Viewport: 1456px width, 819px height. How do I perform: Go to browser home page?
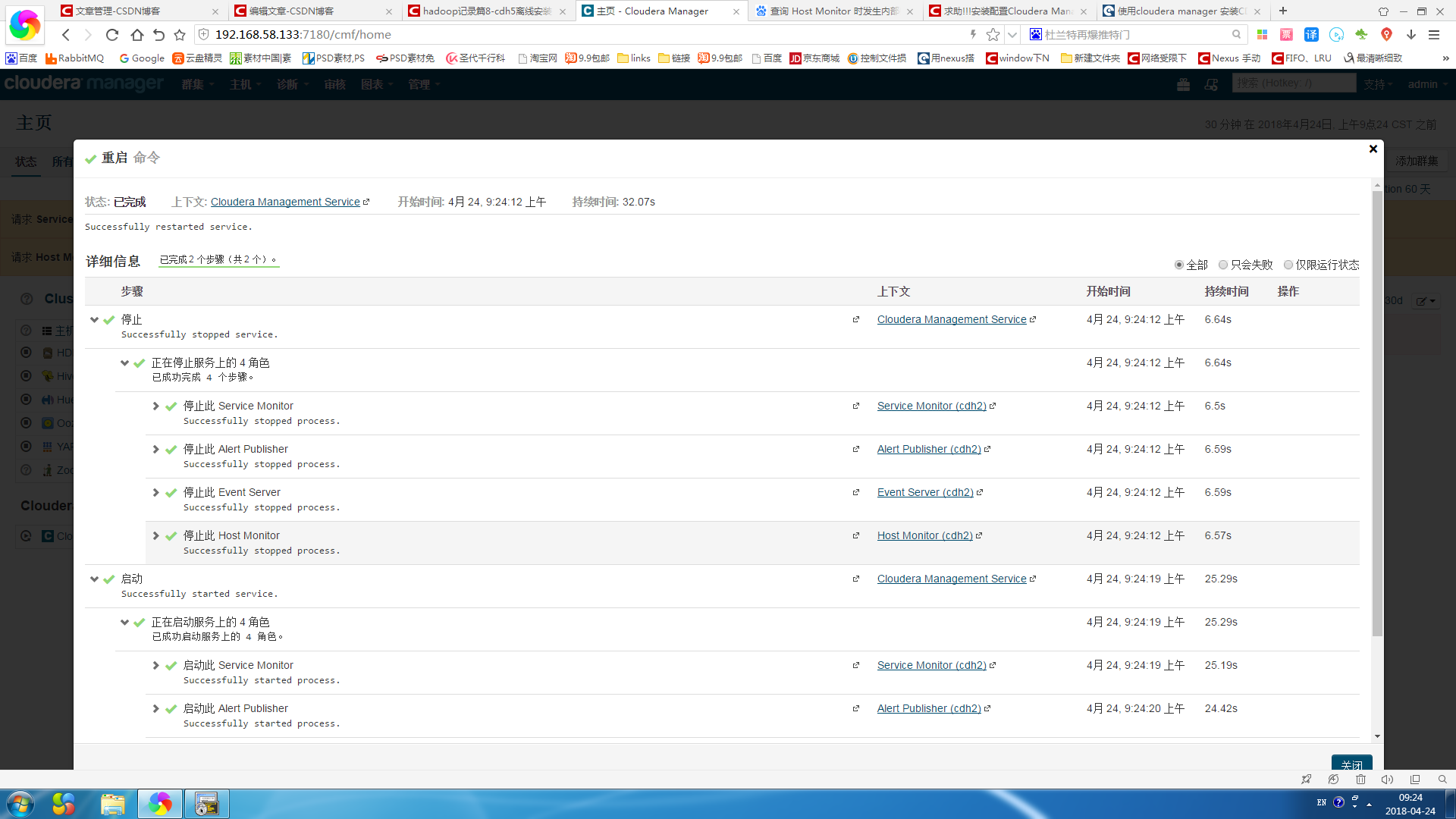[x=136, y=35]
